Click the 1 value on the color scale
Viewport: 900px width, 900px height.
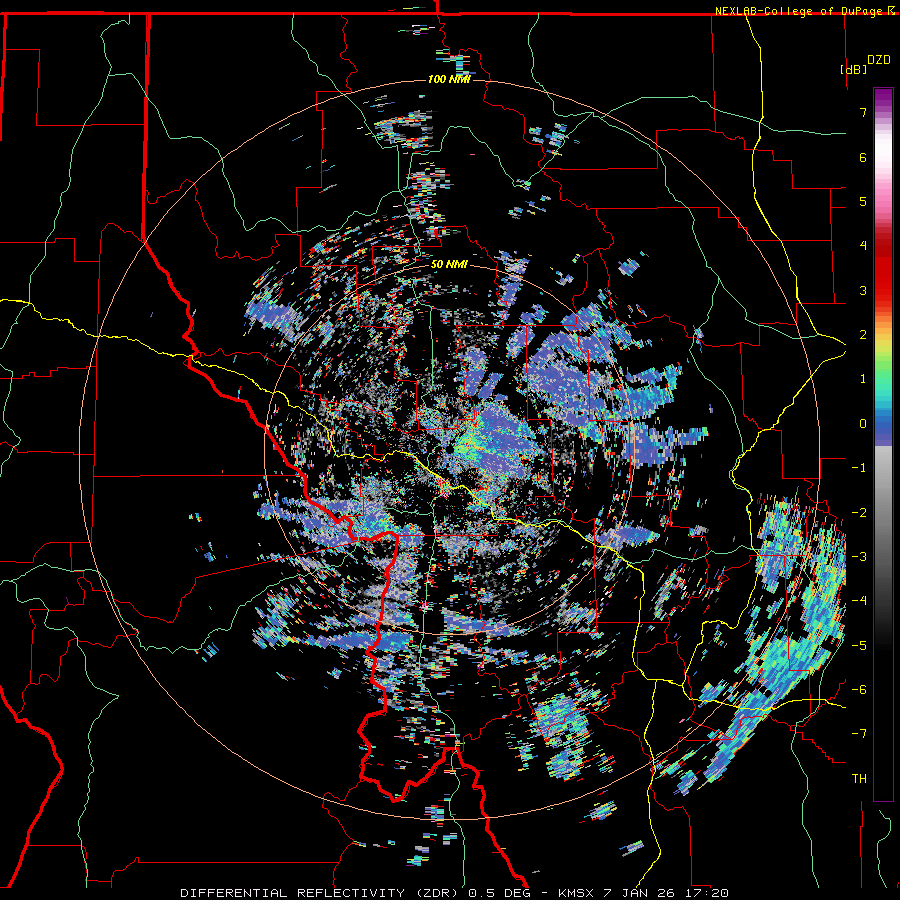863,379
